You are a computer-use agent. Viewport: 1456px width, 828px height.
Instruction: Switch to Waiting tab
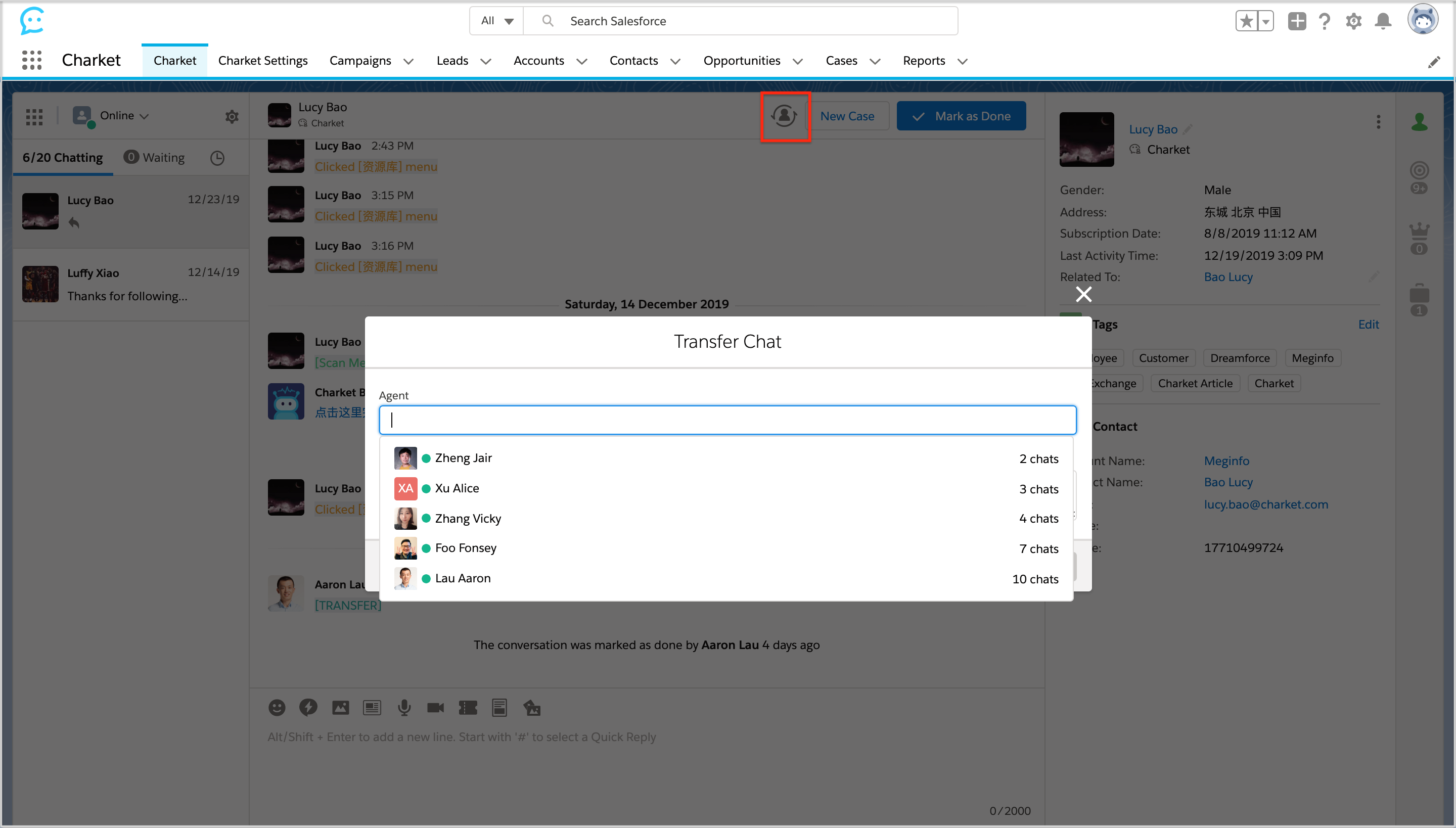[155, 158]
